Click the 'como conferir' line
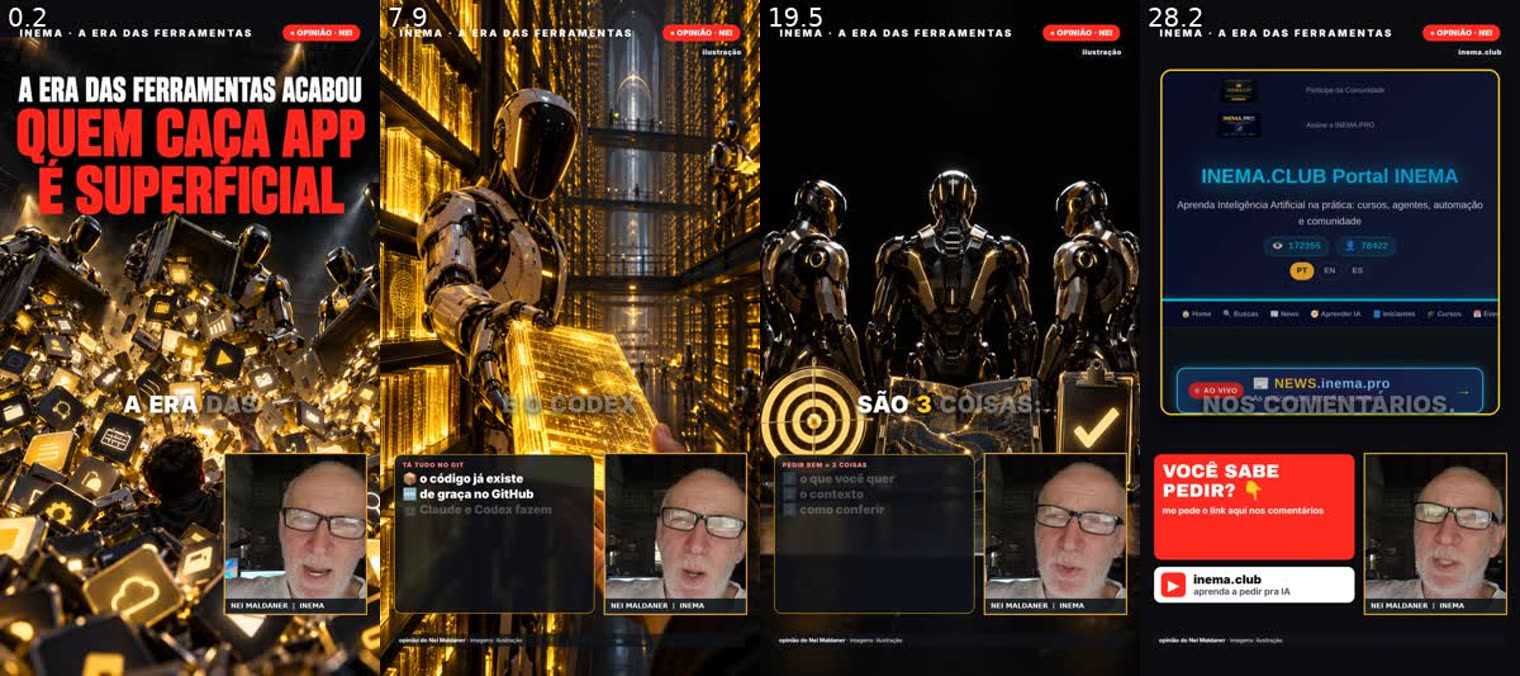The height and width of the screenshot is (676, 1520). (x=841, y=510)
